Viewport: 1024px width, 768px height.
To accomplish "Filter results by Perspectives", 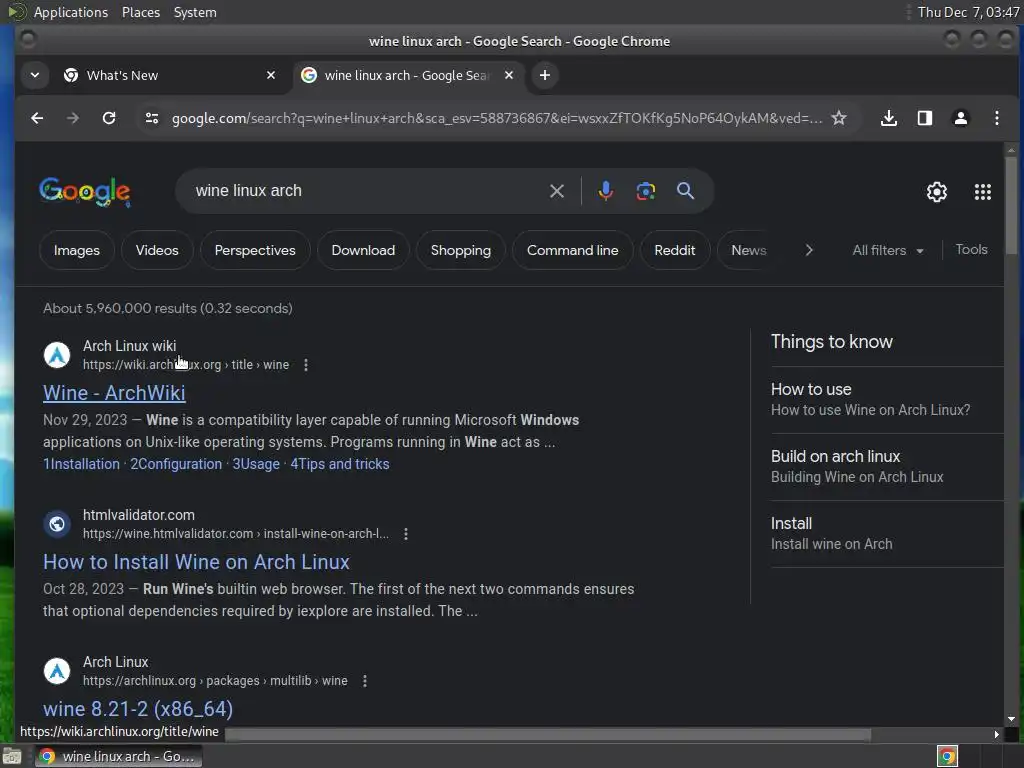I will (255, 250).
